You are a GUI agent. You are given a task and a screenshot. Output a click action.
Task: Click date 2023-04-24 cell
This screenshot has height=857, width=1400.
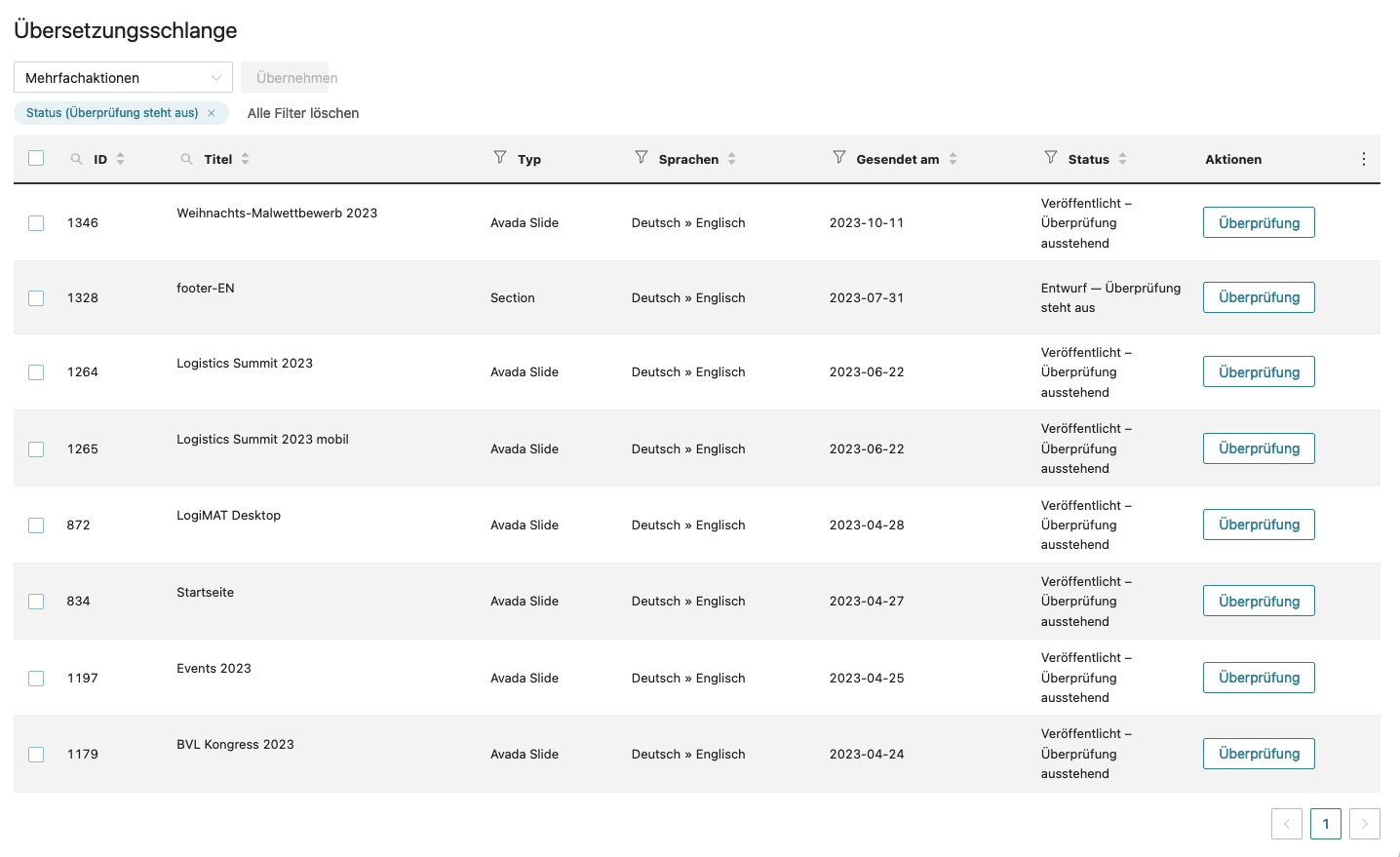pyautogui.click(x=867, y=754)
